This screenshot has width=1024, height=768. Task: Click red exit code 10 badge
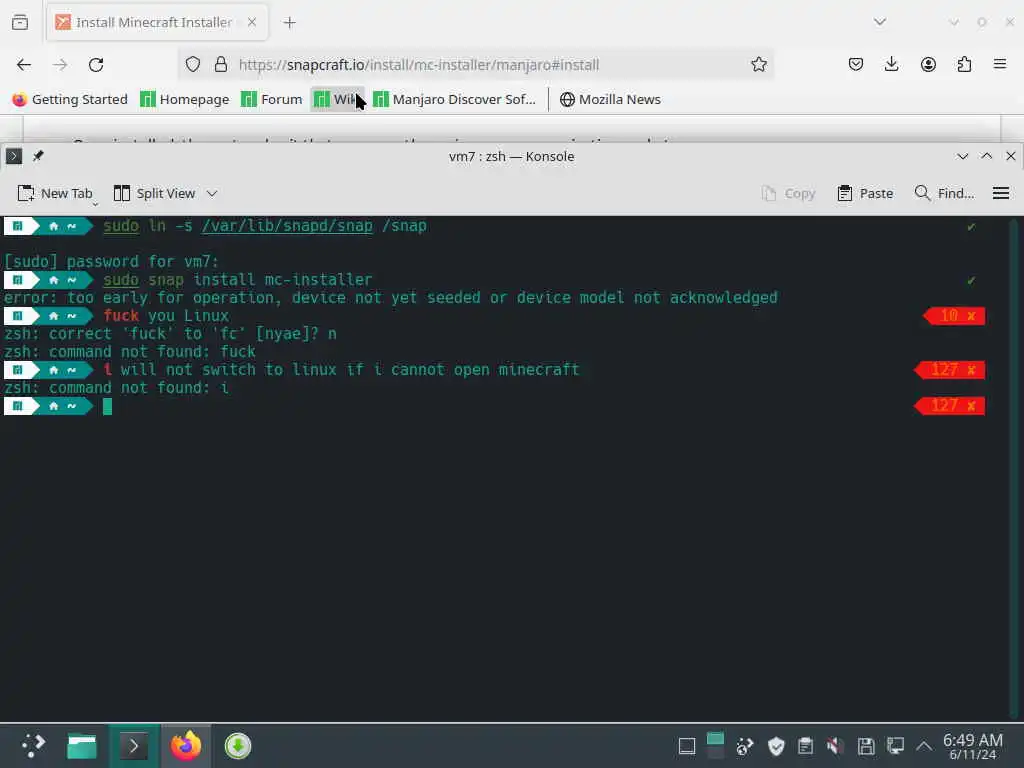point(954,316)
